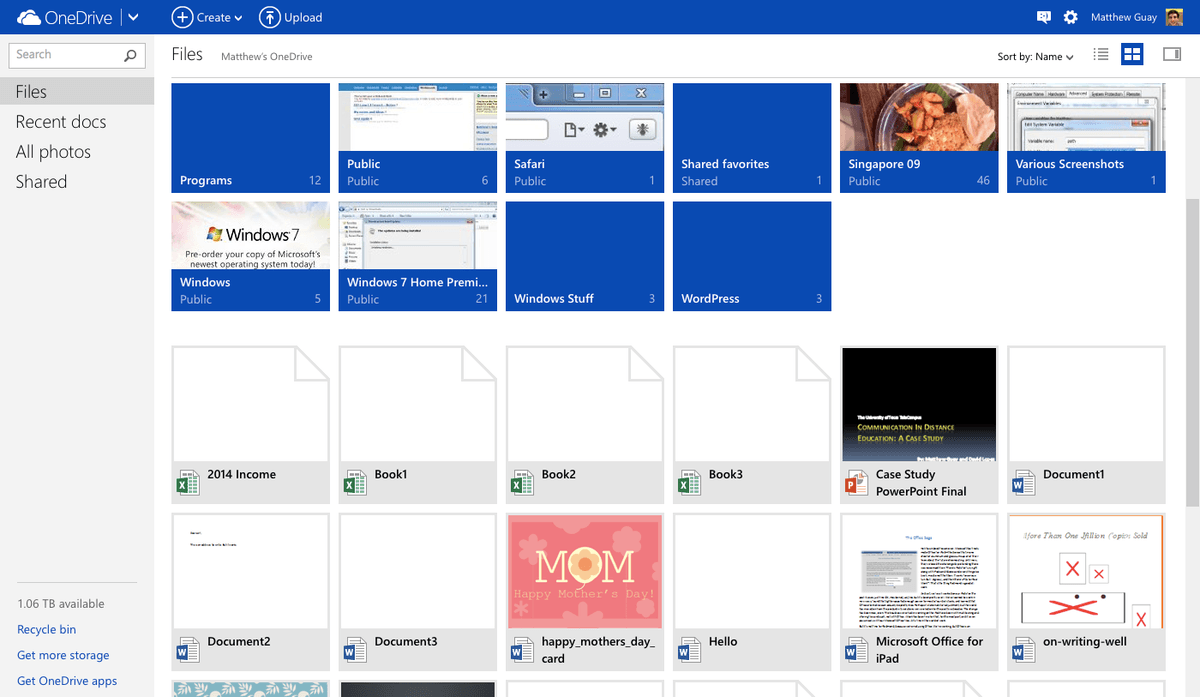Open the Public folder tile
1200x697 pixels.
point(417,138)
